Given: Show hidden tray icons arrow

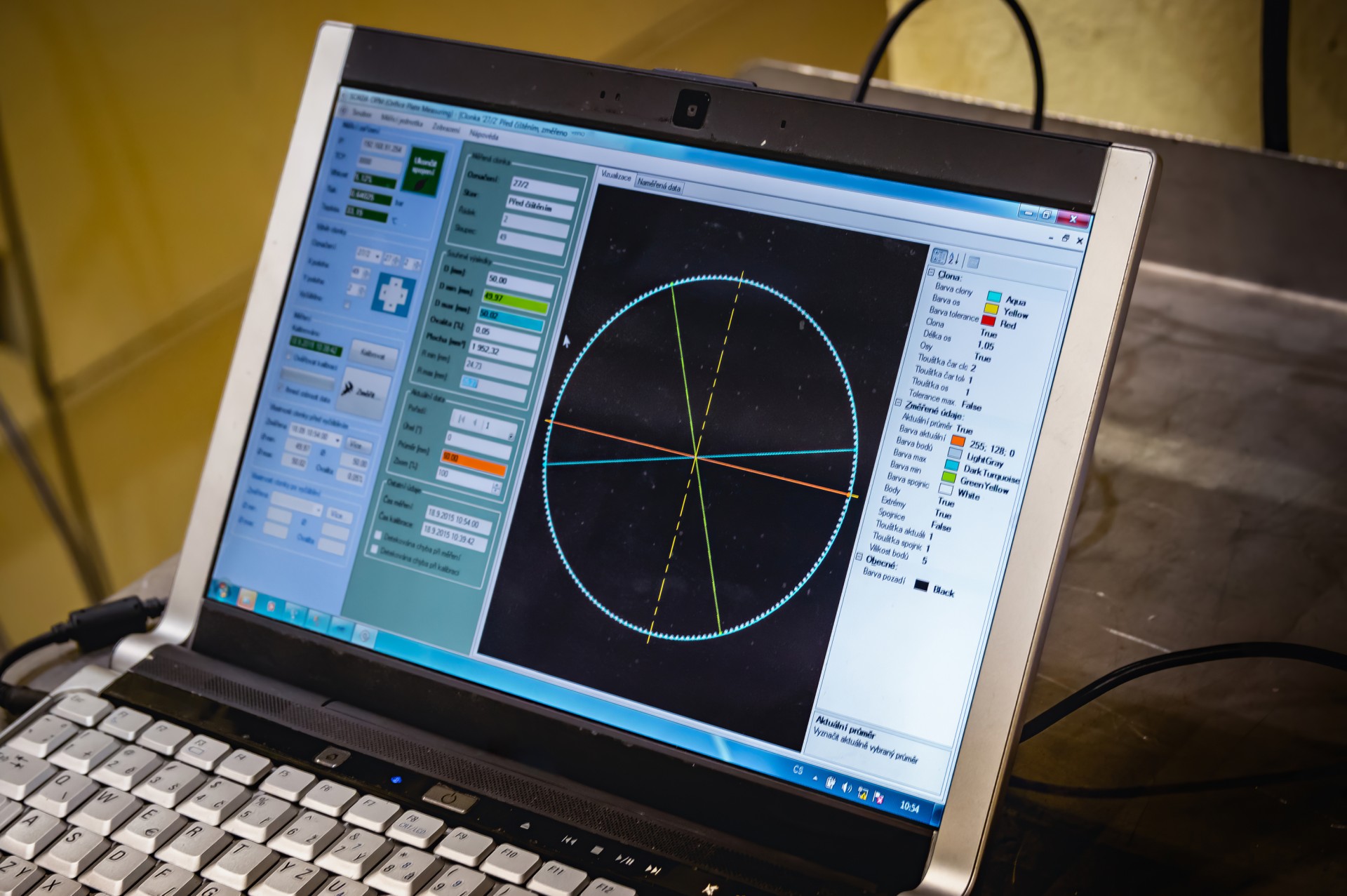Looking at the screenshot, I should (x=815, y=778).
